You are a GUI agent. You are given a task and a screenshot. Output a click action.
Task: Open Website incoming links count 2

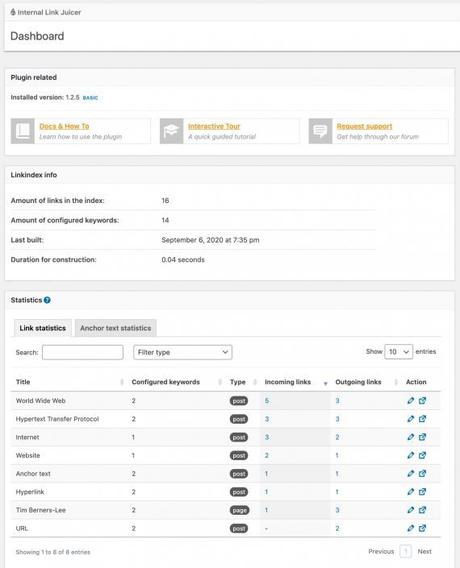pos(267,455)
